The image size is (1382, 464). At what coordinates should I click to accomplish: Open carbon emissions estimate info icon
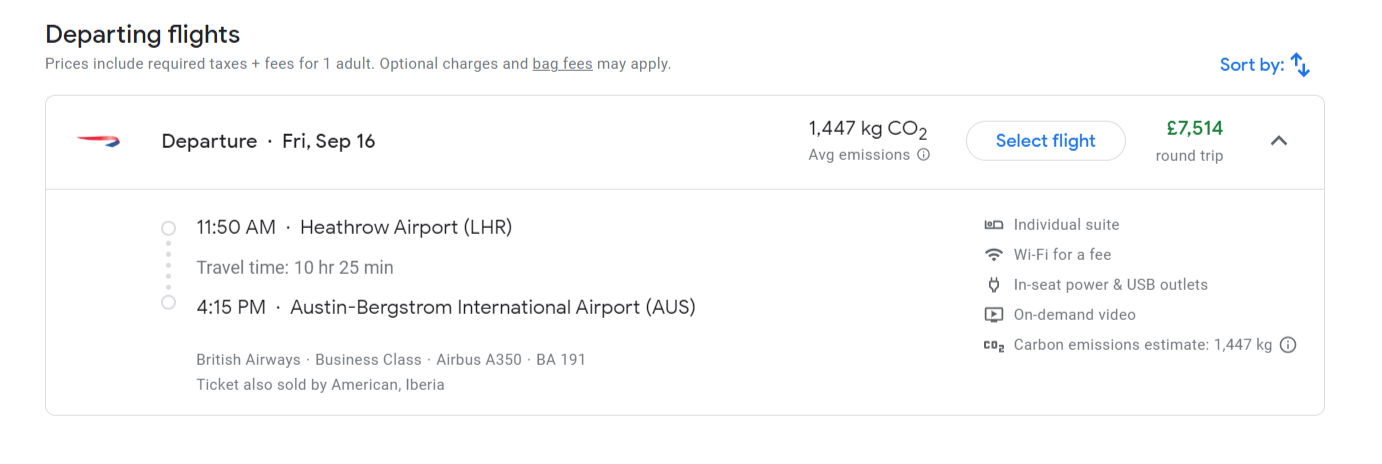1288,345
